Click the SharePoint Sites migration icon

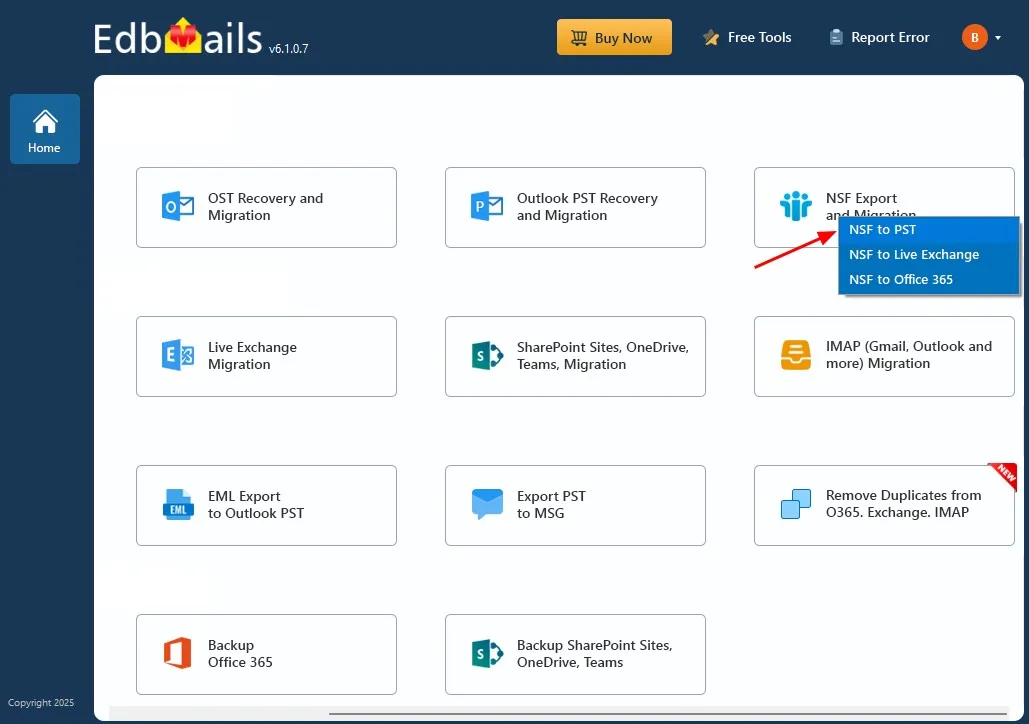(x=487, y=356)
